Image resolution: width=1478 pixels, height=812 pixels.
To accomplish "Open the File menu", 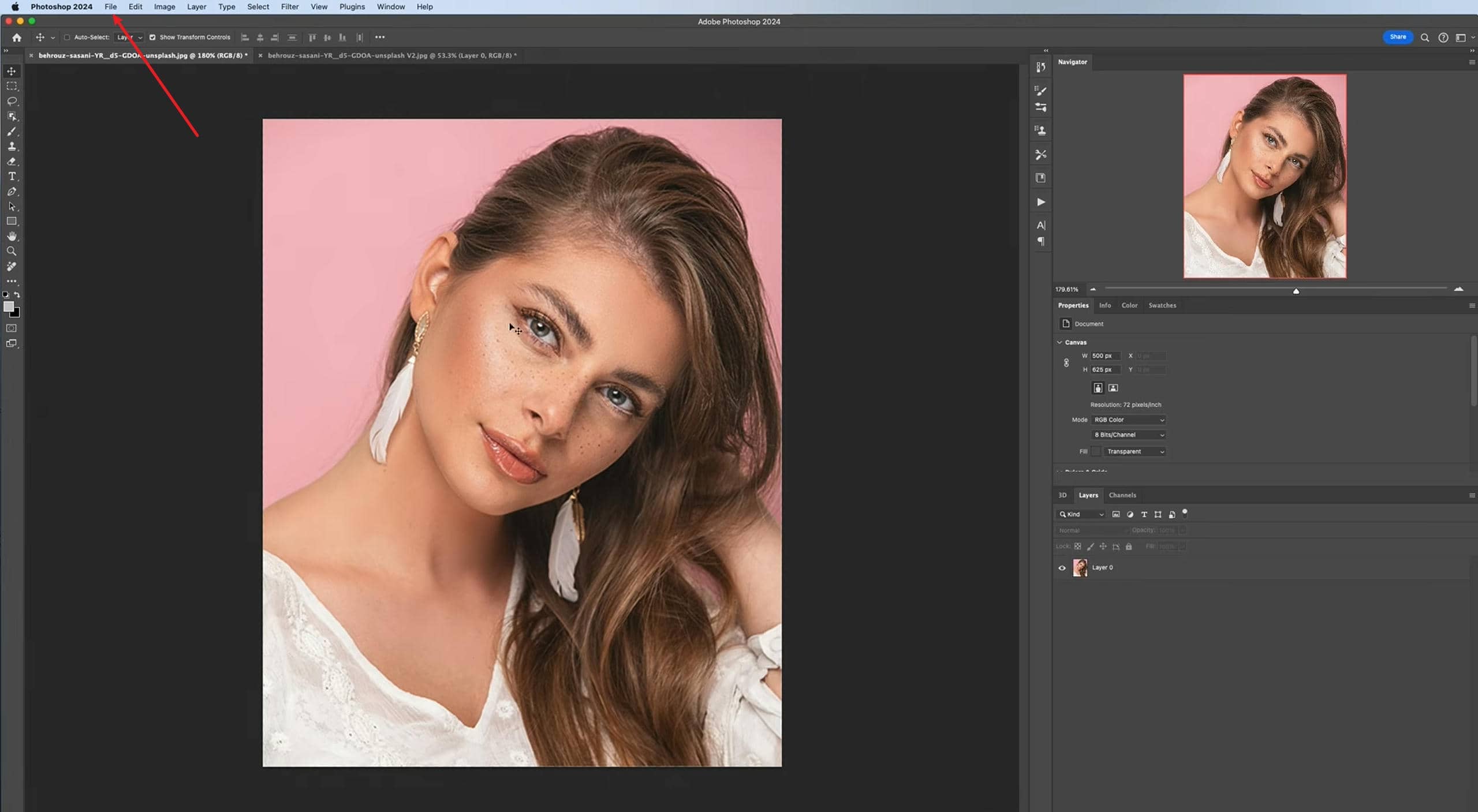I will tap(110, 7).
